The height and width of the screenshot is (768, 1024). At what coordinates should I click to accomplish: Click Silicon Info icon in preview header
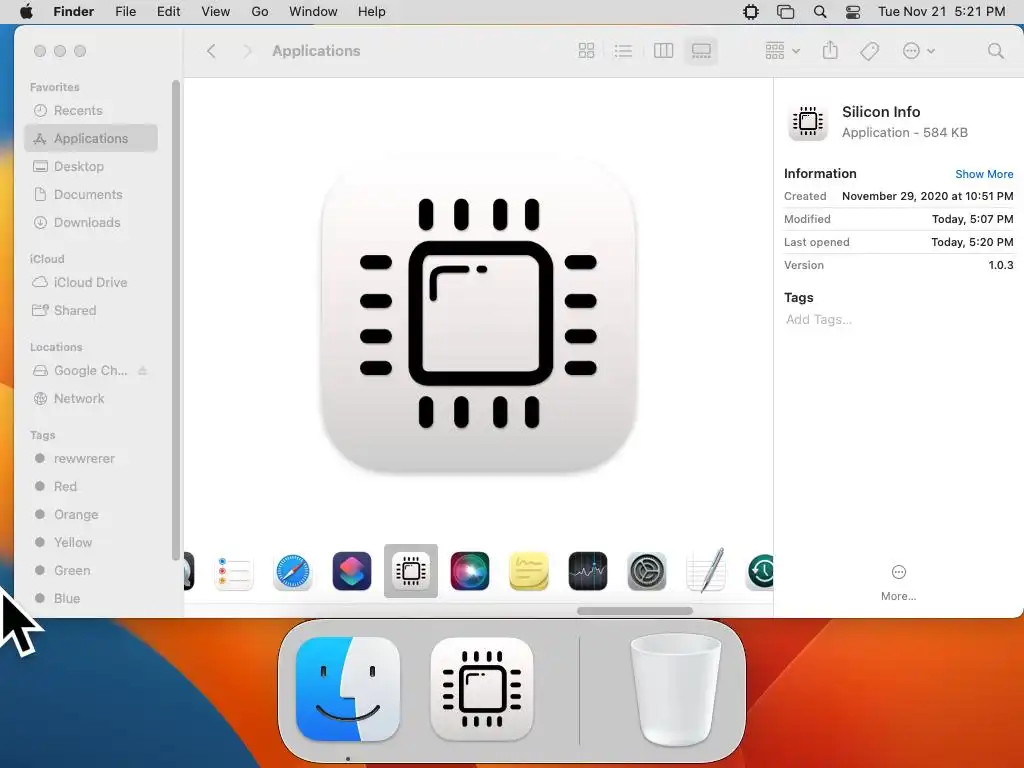(808, 121)
